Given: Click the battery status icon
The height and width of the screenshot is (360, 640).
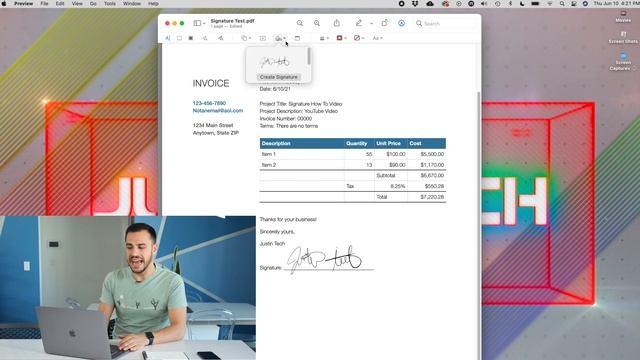Looking at the screenshot, I should click(x=535, y=4).
